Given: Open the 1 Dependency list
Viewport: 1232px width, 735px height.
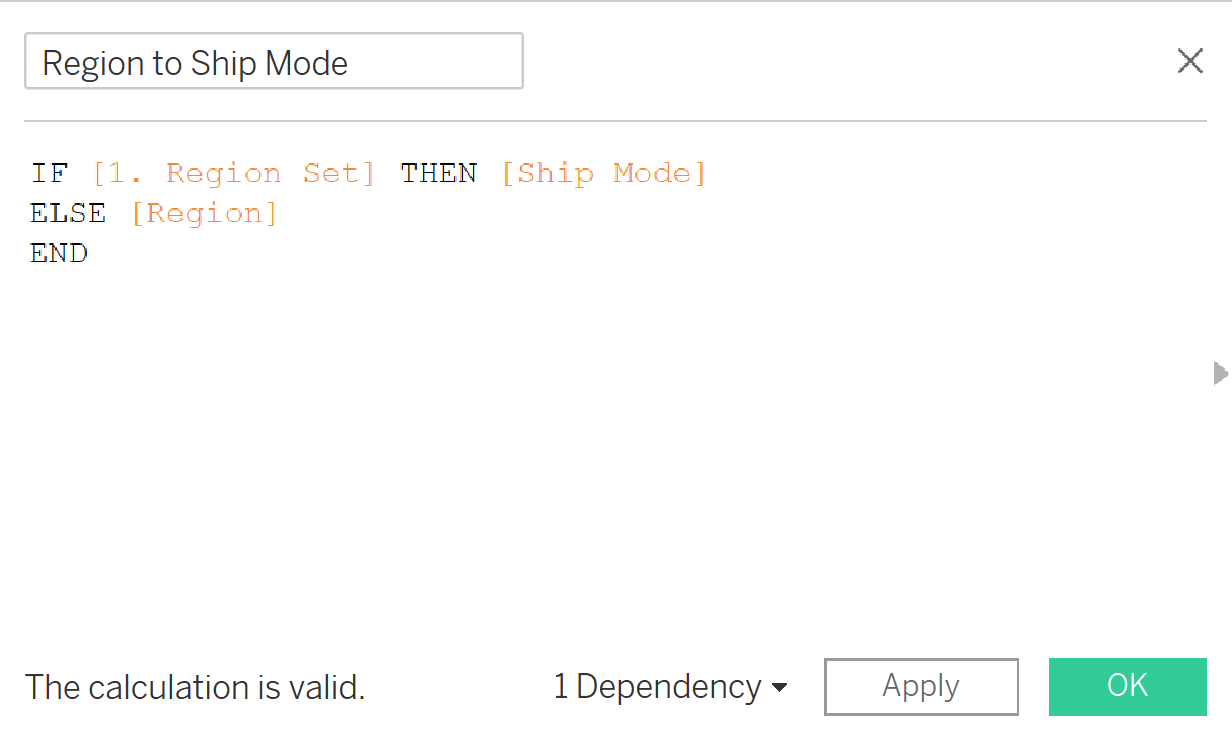Looking at the screenshot, I should coord(670,687).
